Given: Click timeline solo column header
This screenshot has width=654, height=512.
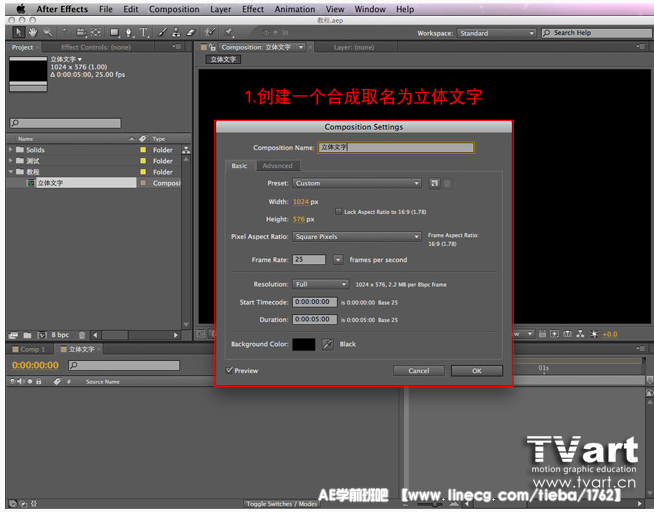Looking at the screenshot, I should pos(30,381).
